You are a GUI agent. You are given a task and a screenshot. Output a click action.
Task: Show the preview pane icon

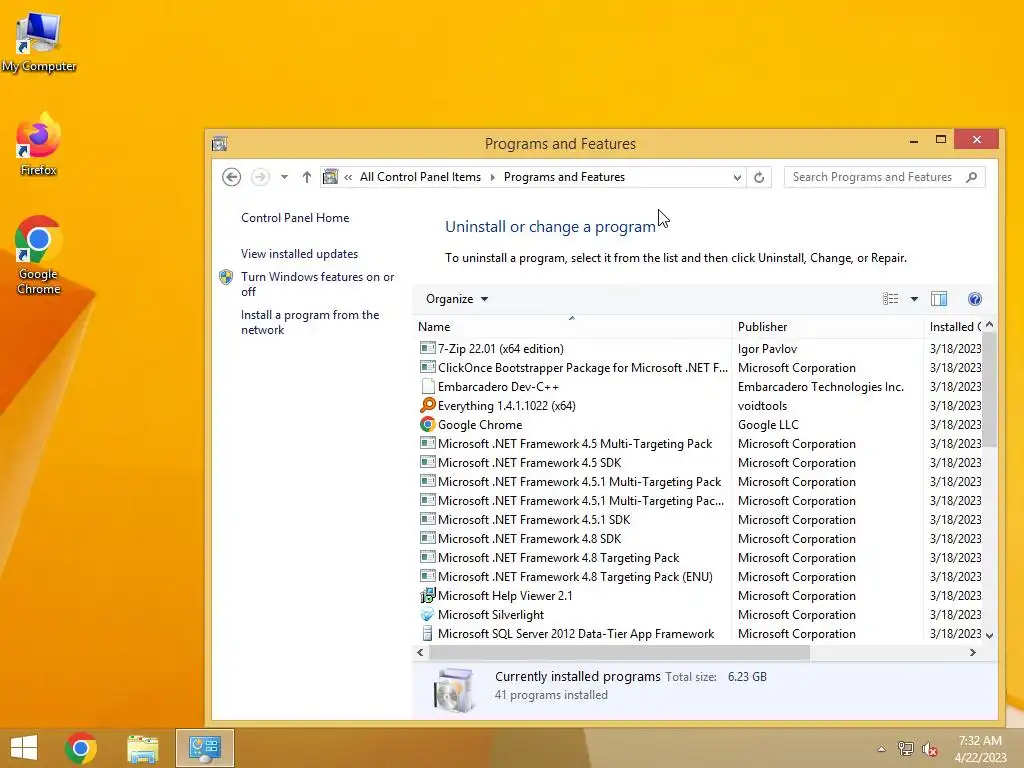tap(939, 298)
